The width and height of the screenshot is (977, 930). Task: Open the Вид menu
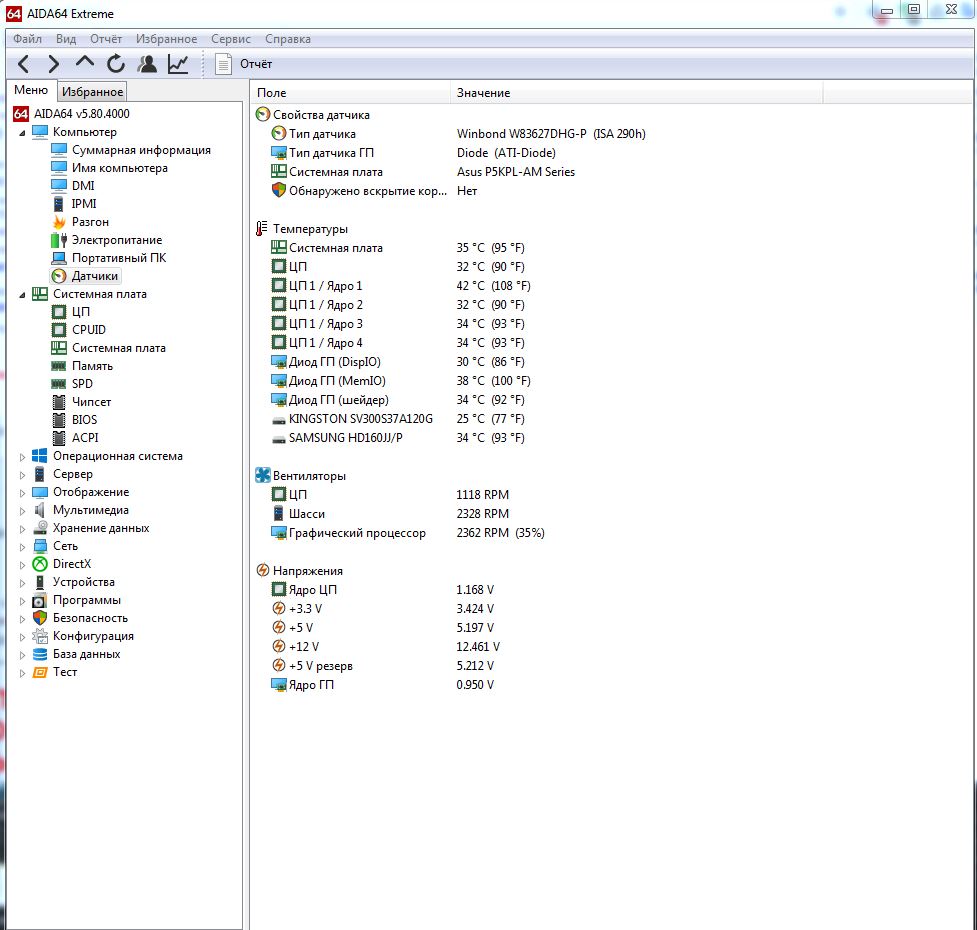66,39
